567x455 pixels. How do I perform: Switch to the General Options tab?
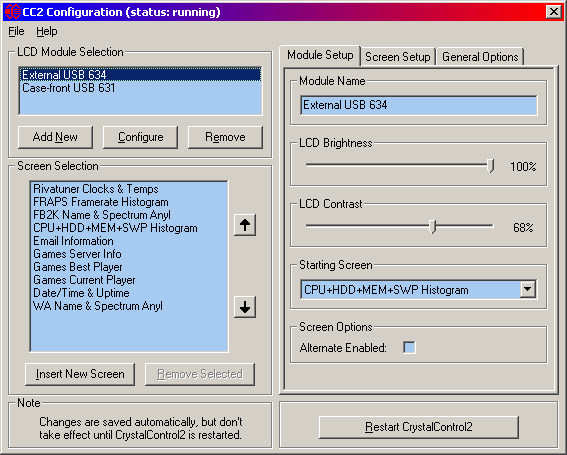click(480, 57)
